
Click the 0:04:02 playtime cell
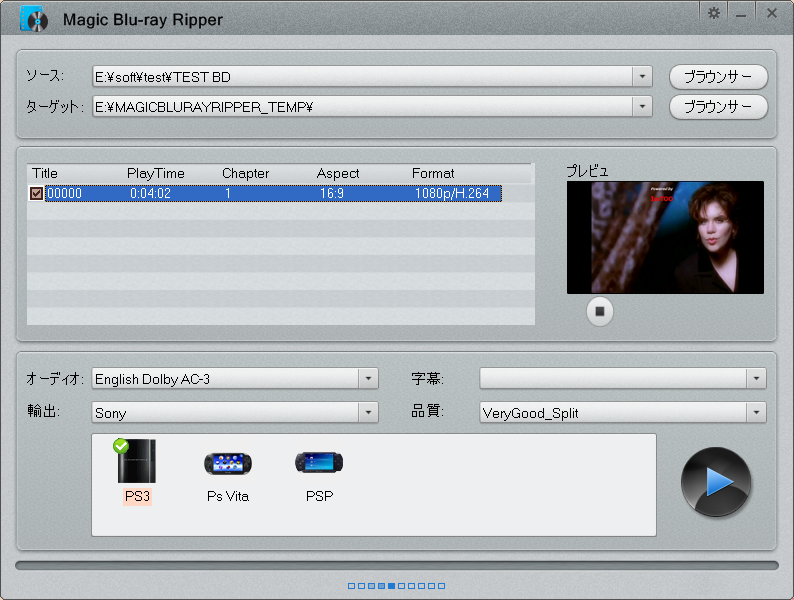click(150, 193)
